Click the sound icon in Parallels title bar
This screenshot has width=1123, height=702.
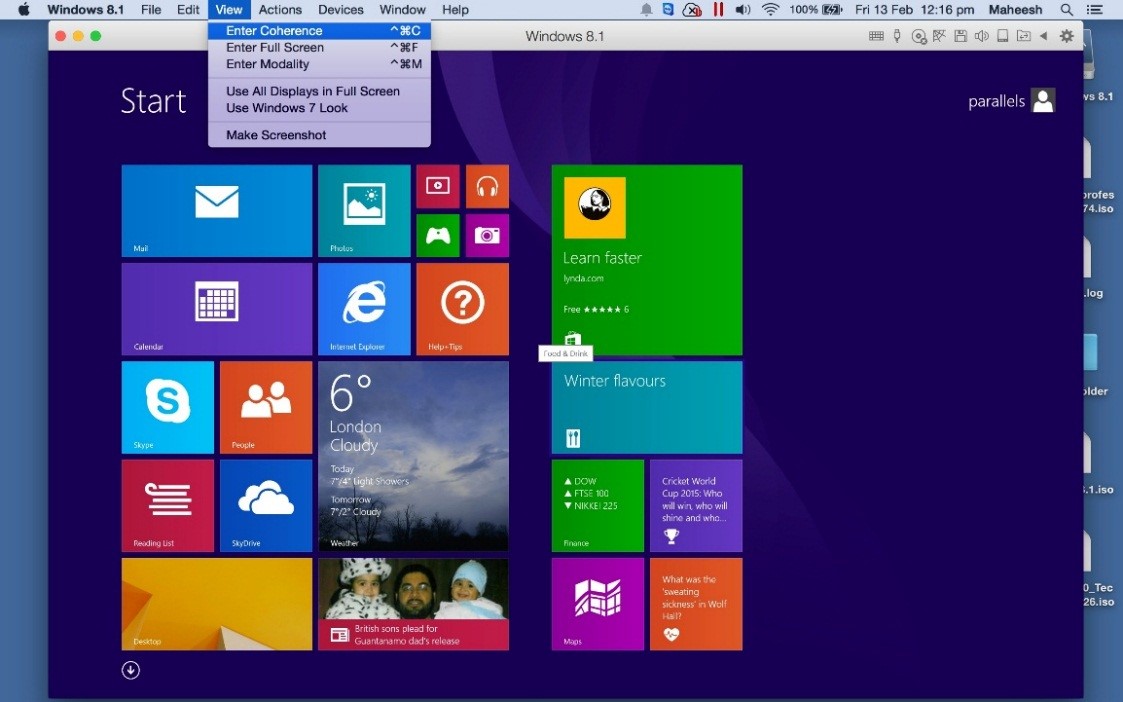tap(981, 36)
